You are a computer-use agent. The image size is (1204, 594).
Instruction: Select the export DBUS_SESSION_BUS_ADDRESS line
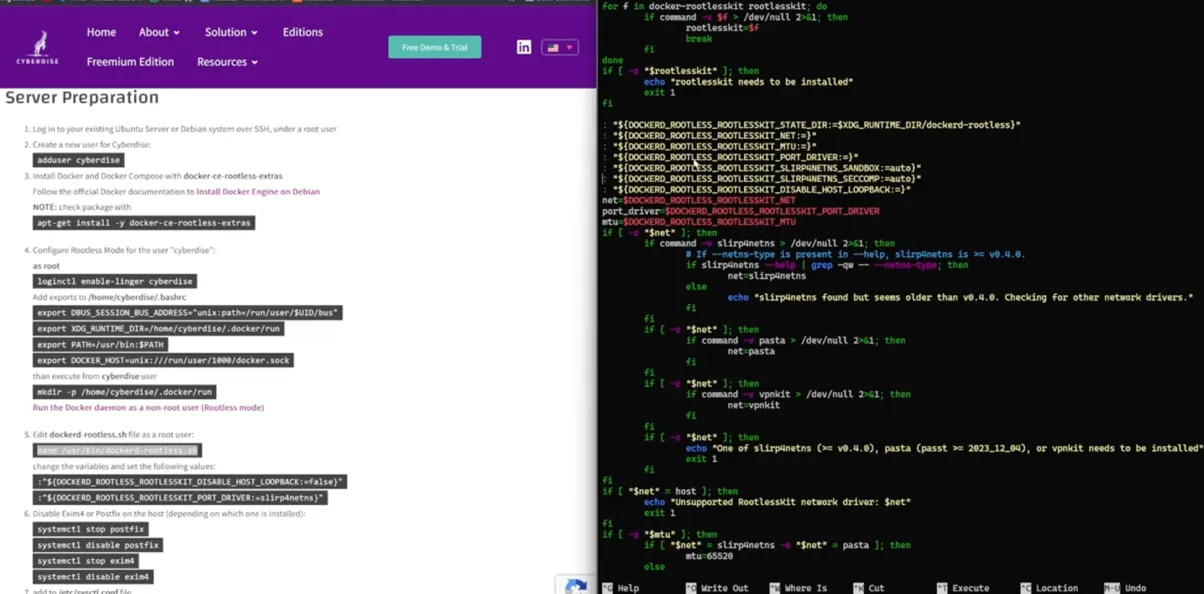coord(188,313)
